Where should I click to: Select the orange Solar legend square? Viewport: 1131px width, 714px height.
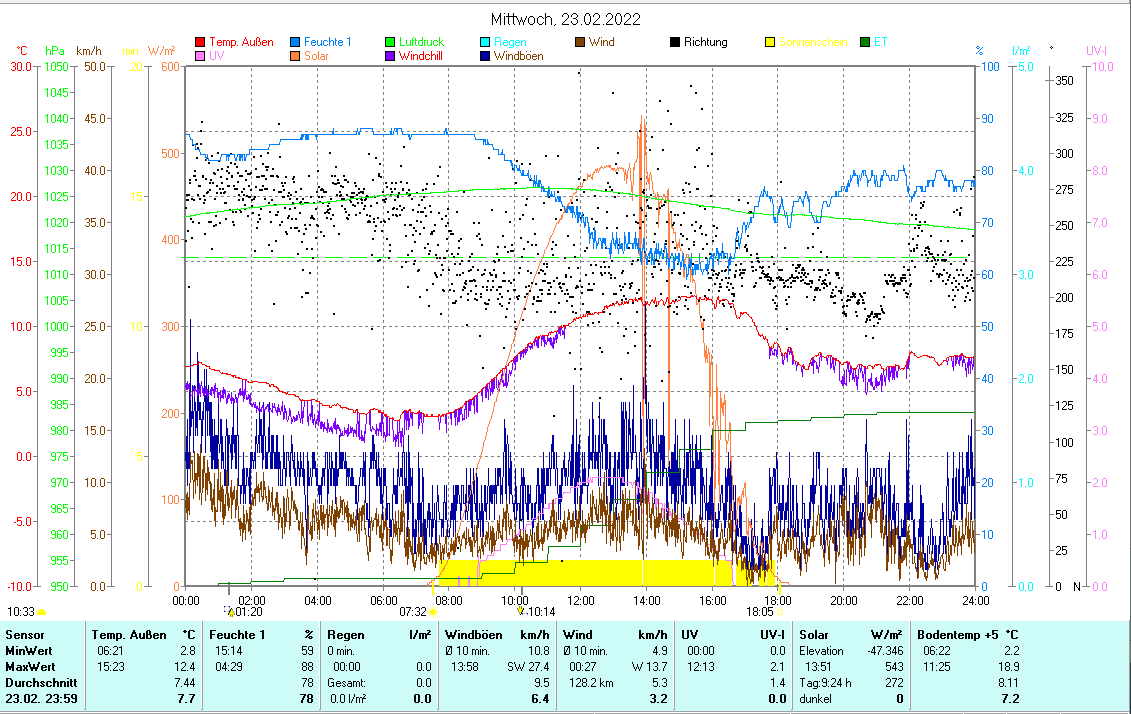pyautogui.click(x=296, y=56)
